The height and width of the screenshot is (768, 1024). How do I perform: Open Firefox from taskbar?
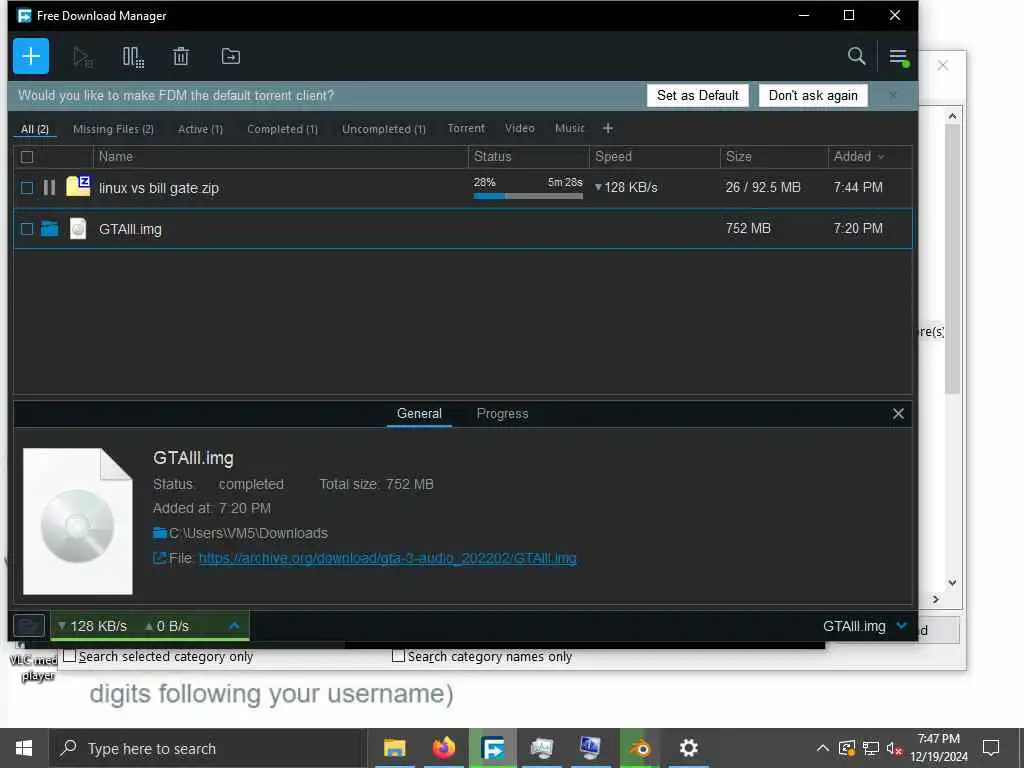(x=443, y=748)
